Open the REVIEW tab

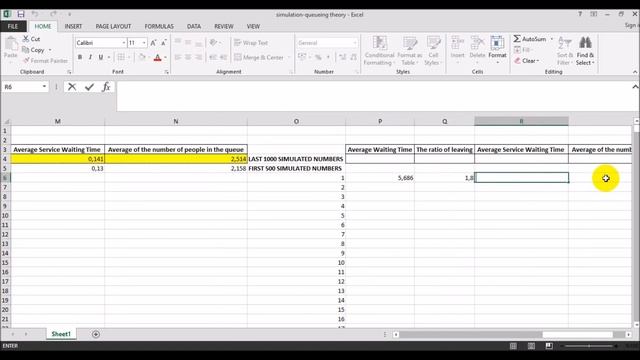click(x=224, y=26)
